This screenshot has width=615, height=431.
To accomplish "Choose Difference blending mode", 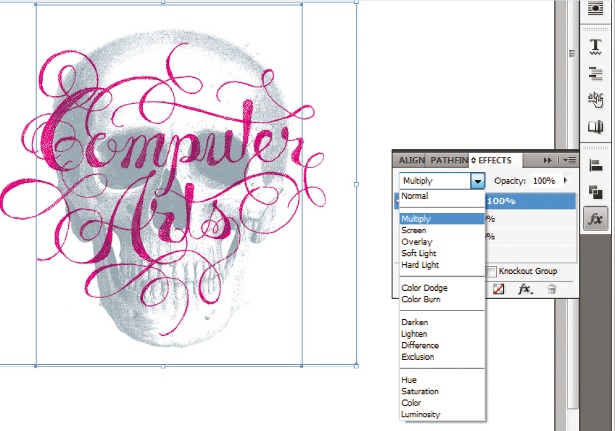I will 442,345.
